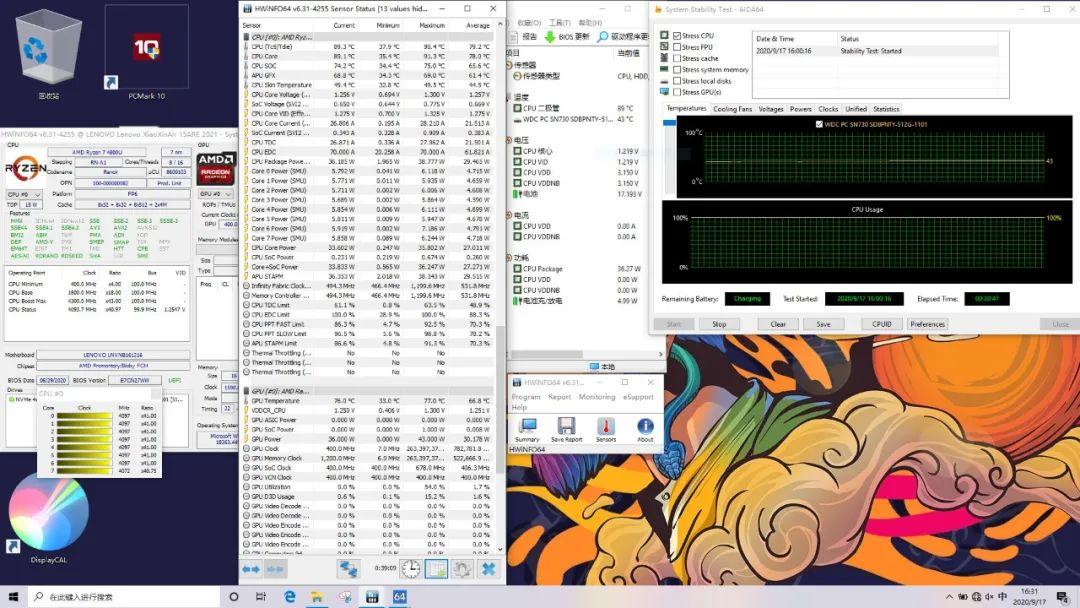Open Sensors via the thermometer icon
Image resolution: width=1080 pixels, height=608 pixels.
606,429
